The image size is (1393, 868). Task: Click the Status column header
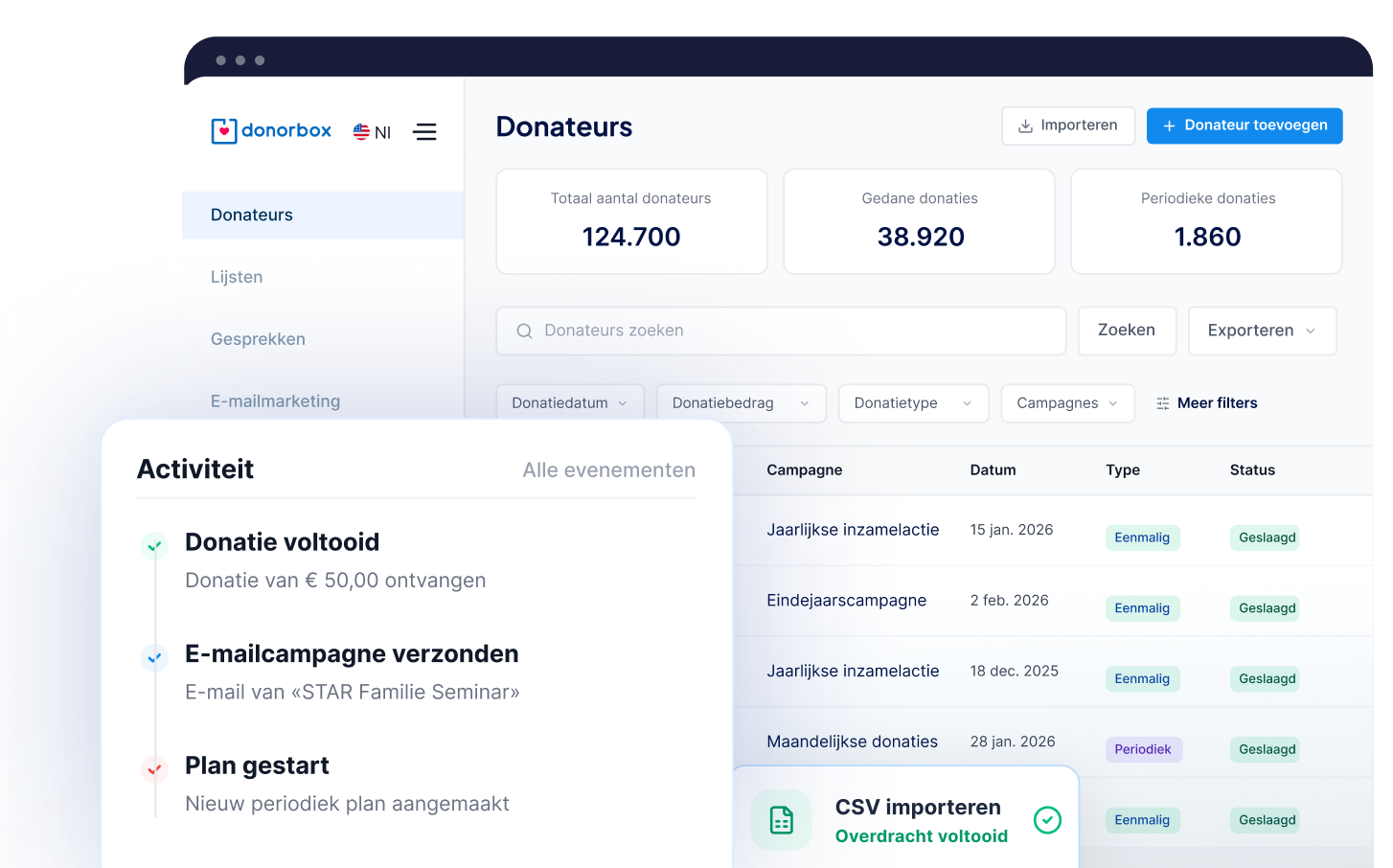pos(1252,470)
